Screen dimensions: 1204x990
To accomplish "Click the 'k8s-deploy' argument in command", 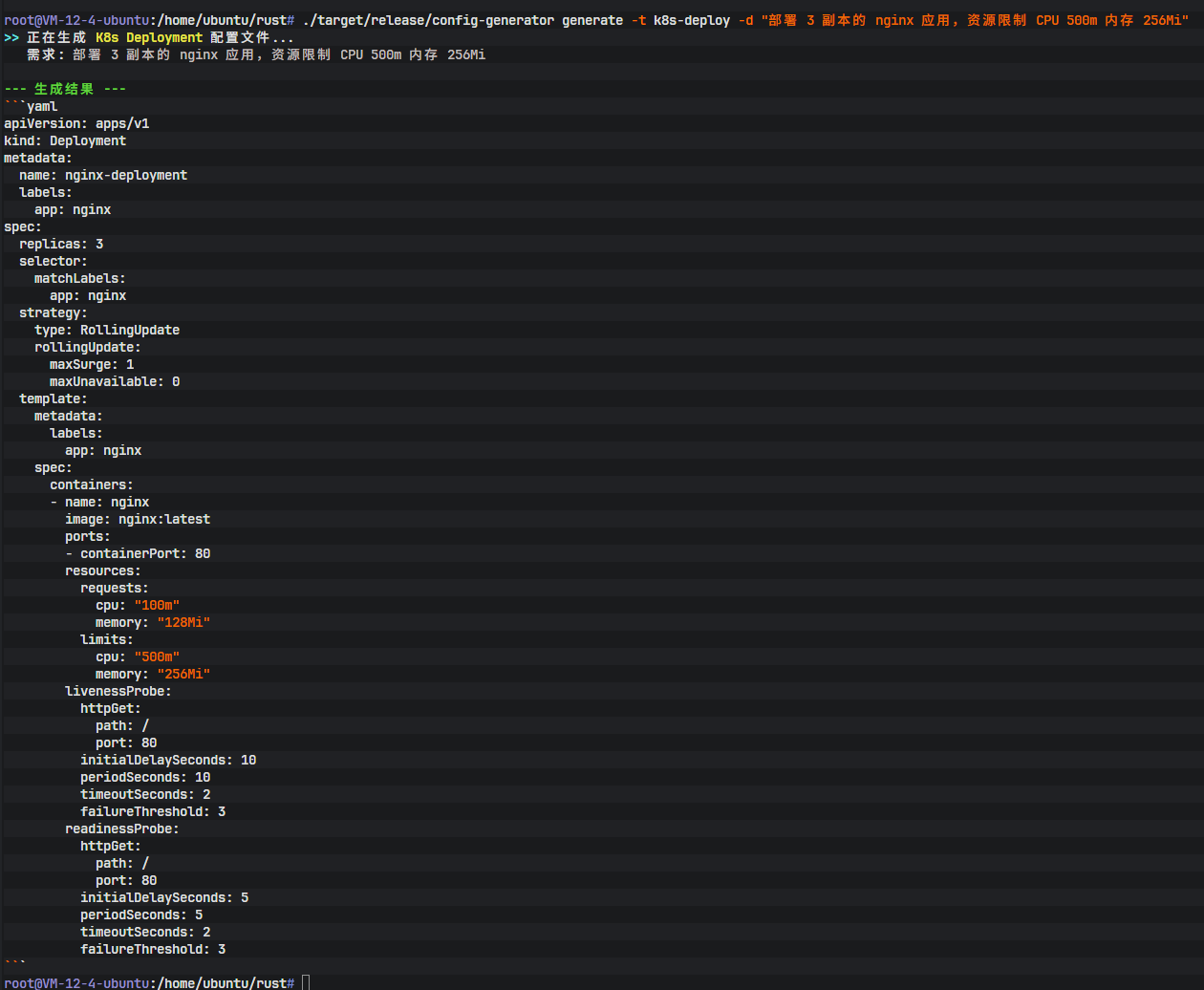I will click(692, 20).
